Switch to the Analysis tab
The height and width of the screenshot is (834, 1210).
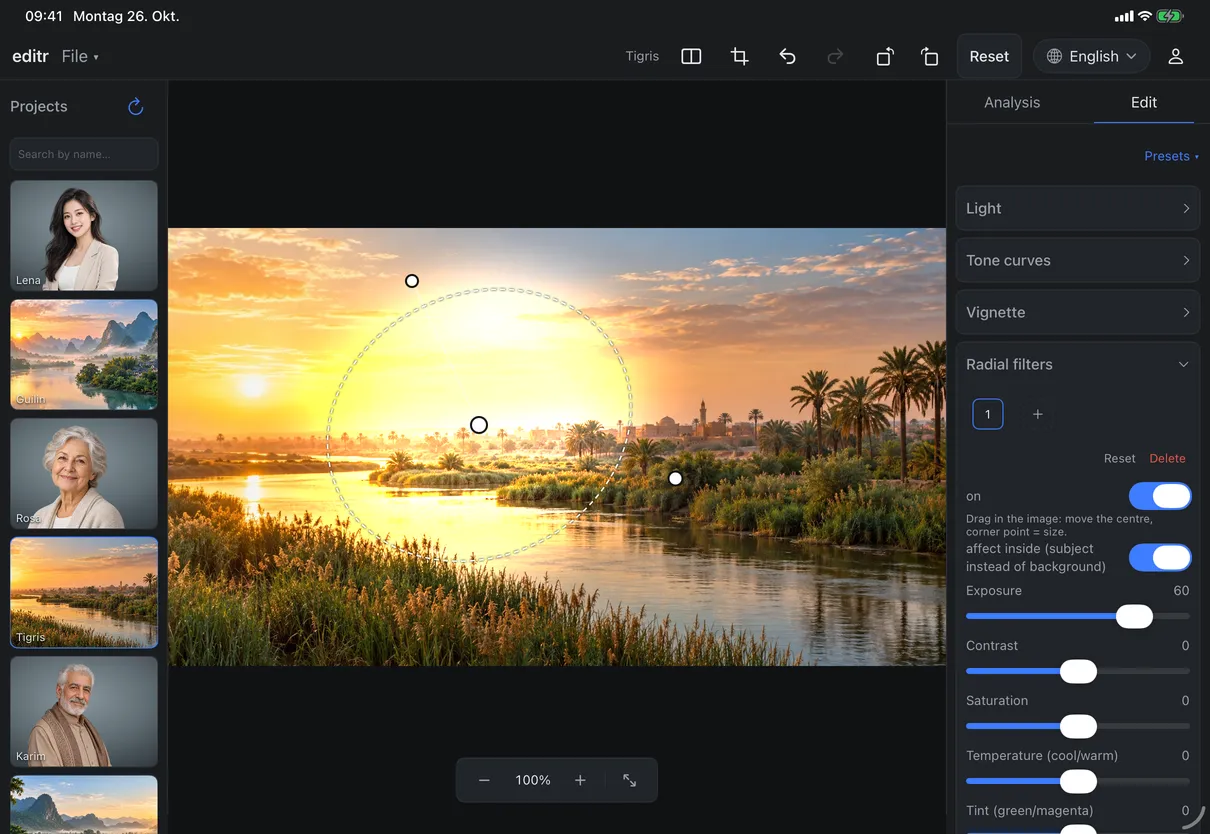1012,102
